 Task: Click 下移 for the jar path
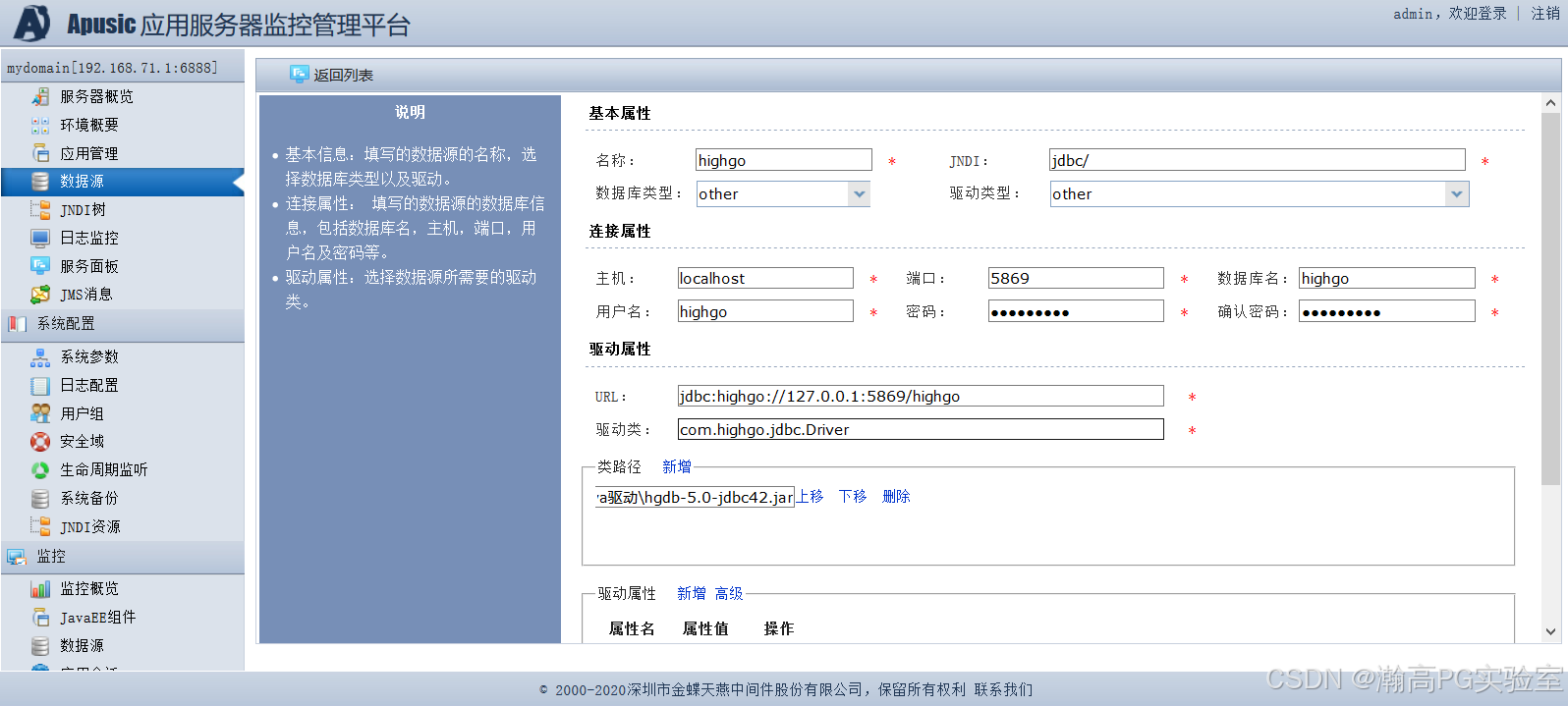tap(853, 496)
